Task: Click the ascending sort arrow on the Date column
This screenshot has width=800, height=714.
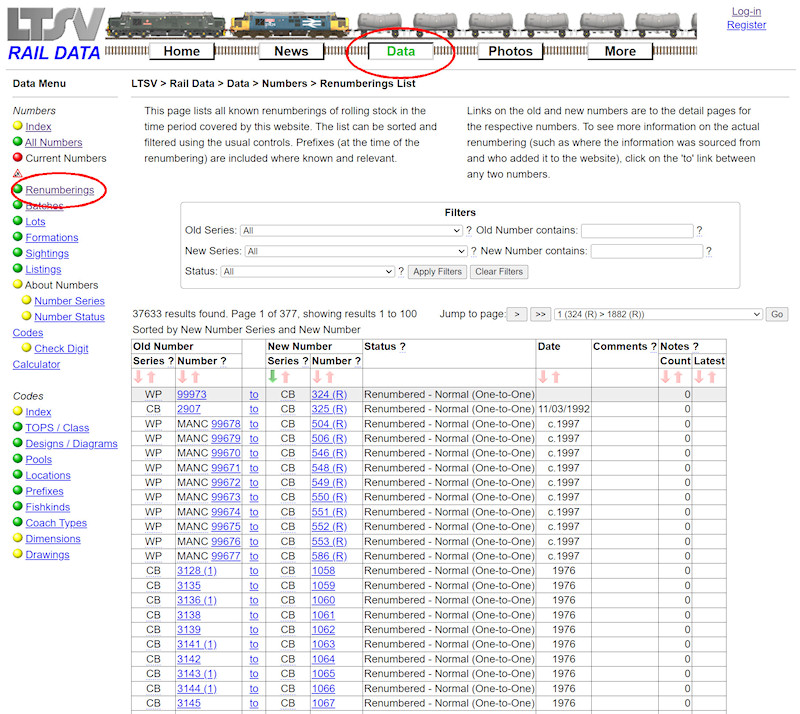Action: coord(556,378)
